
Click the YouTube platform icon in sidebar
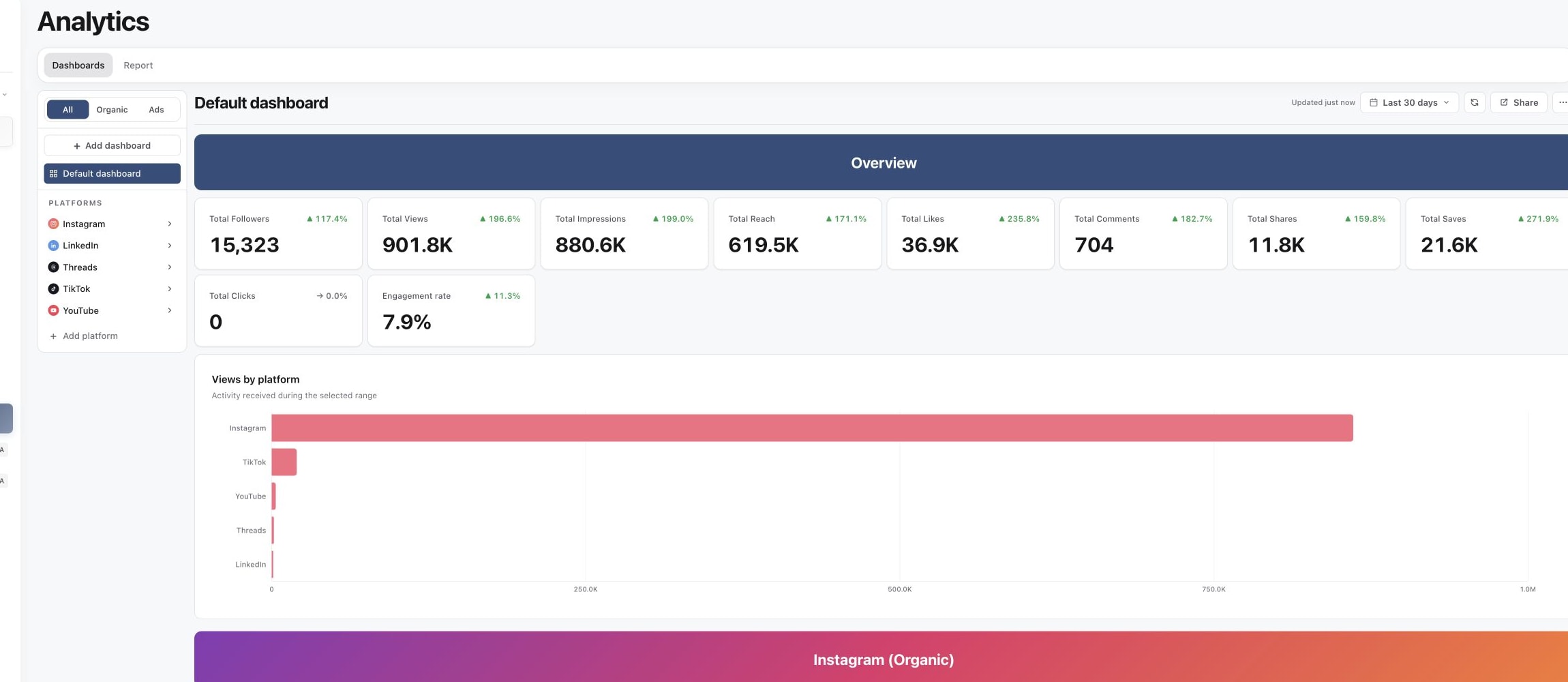(53, 310)
